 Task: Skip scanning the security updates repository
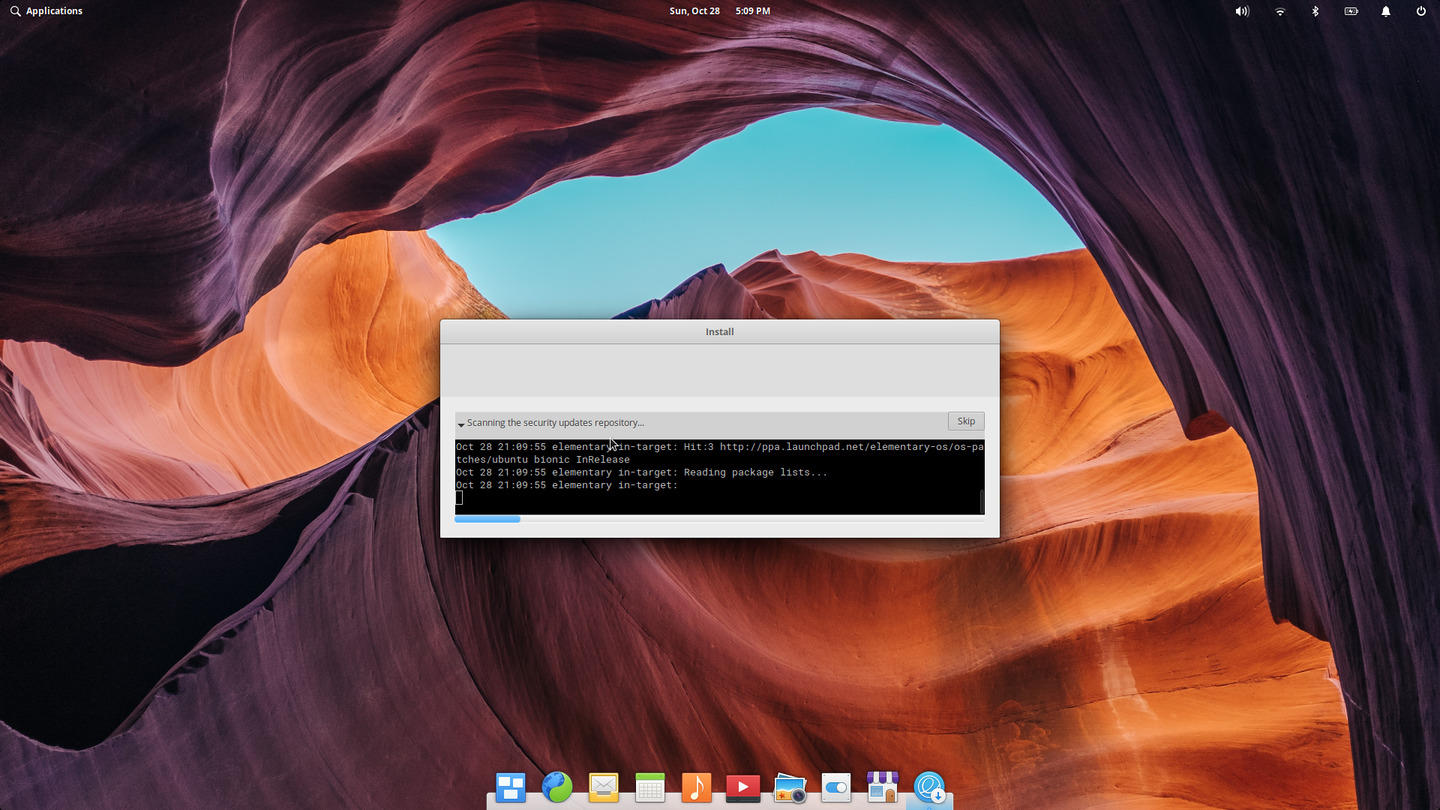pos(966,421)
